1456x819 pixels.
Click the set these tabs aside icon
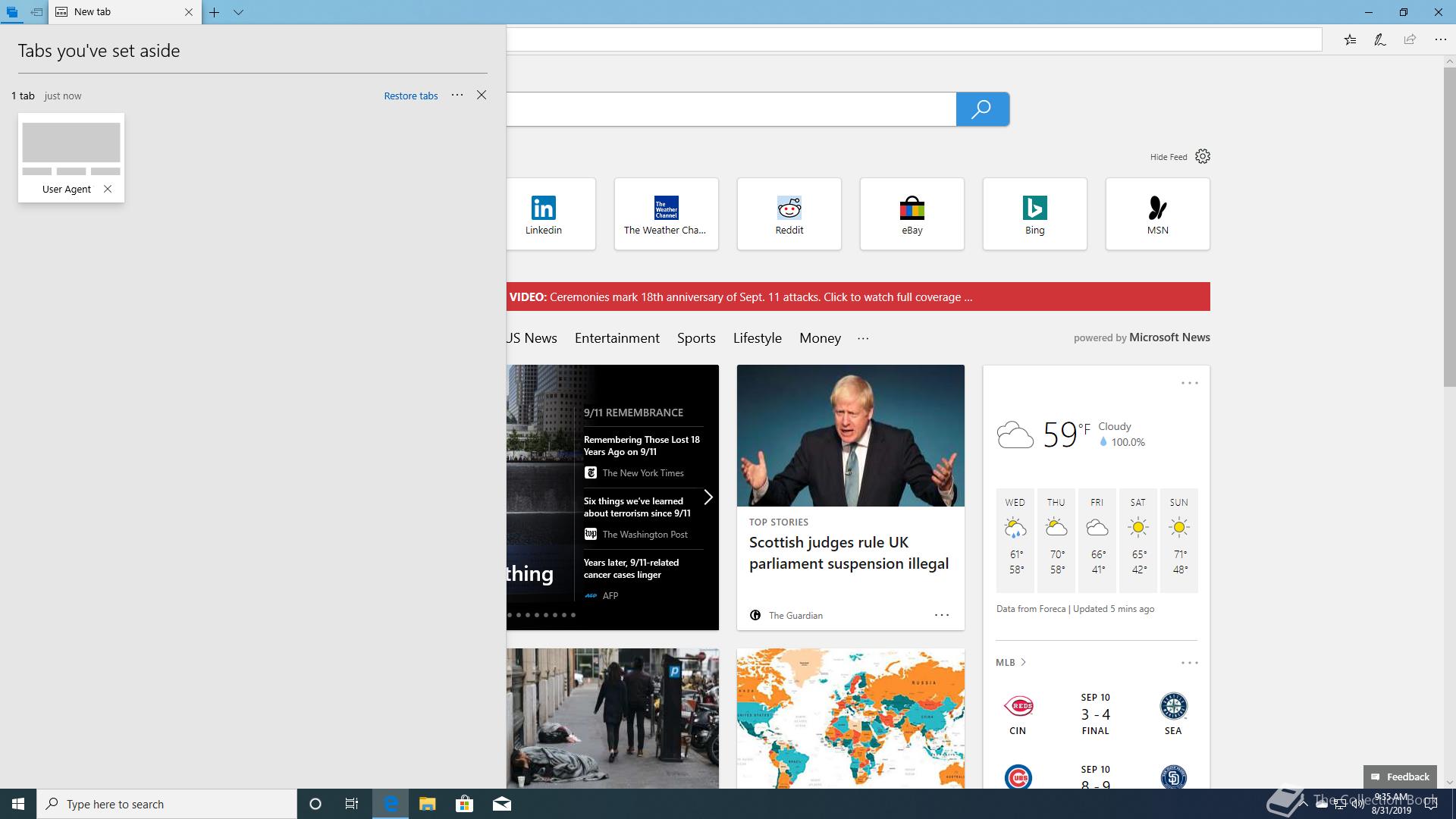36,12
